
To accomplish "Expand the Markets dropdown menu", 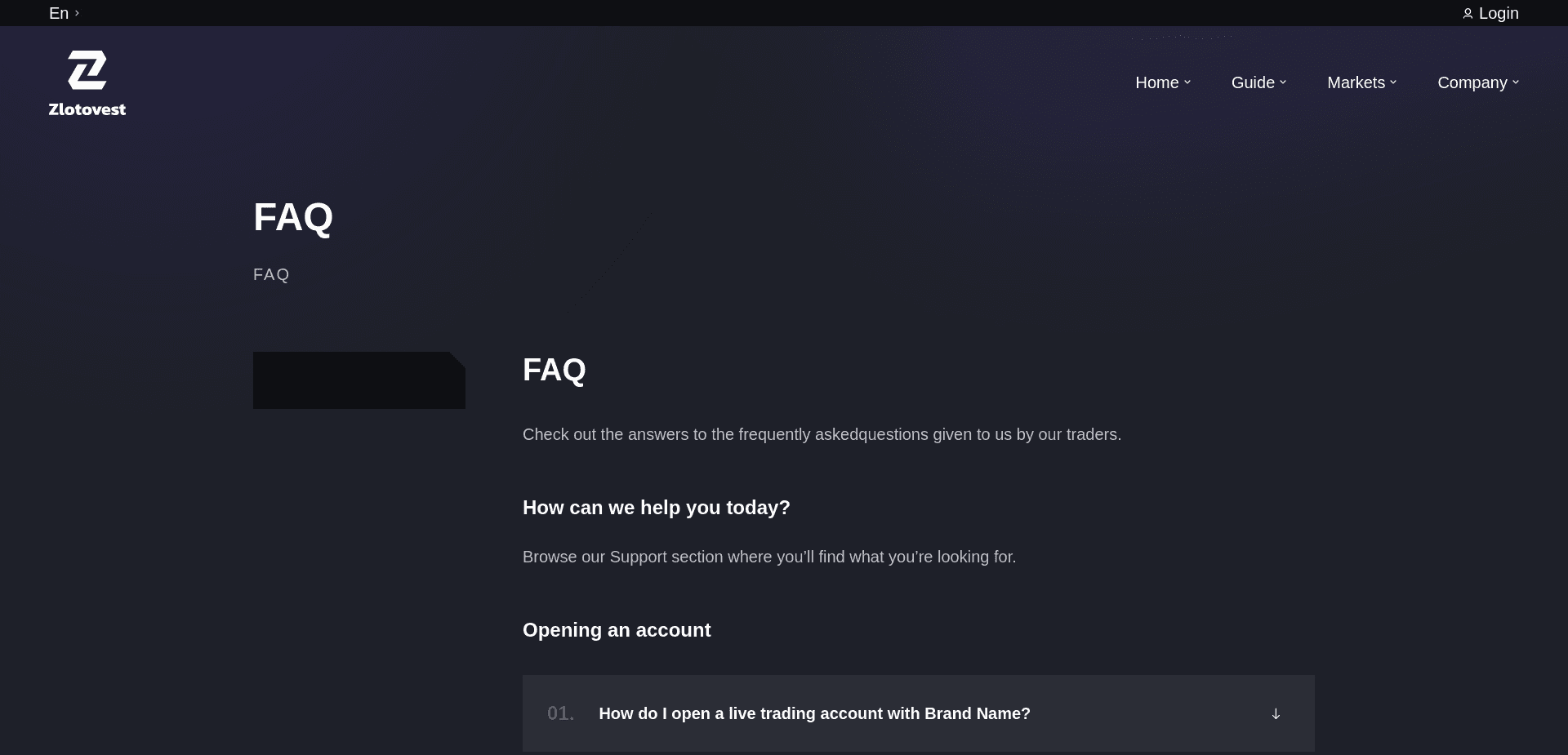I will pyautogui.click(x=1356, y=82).
